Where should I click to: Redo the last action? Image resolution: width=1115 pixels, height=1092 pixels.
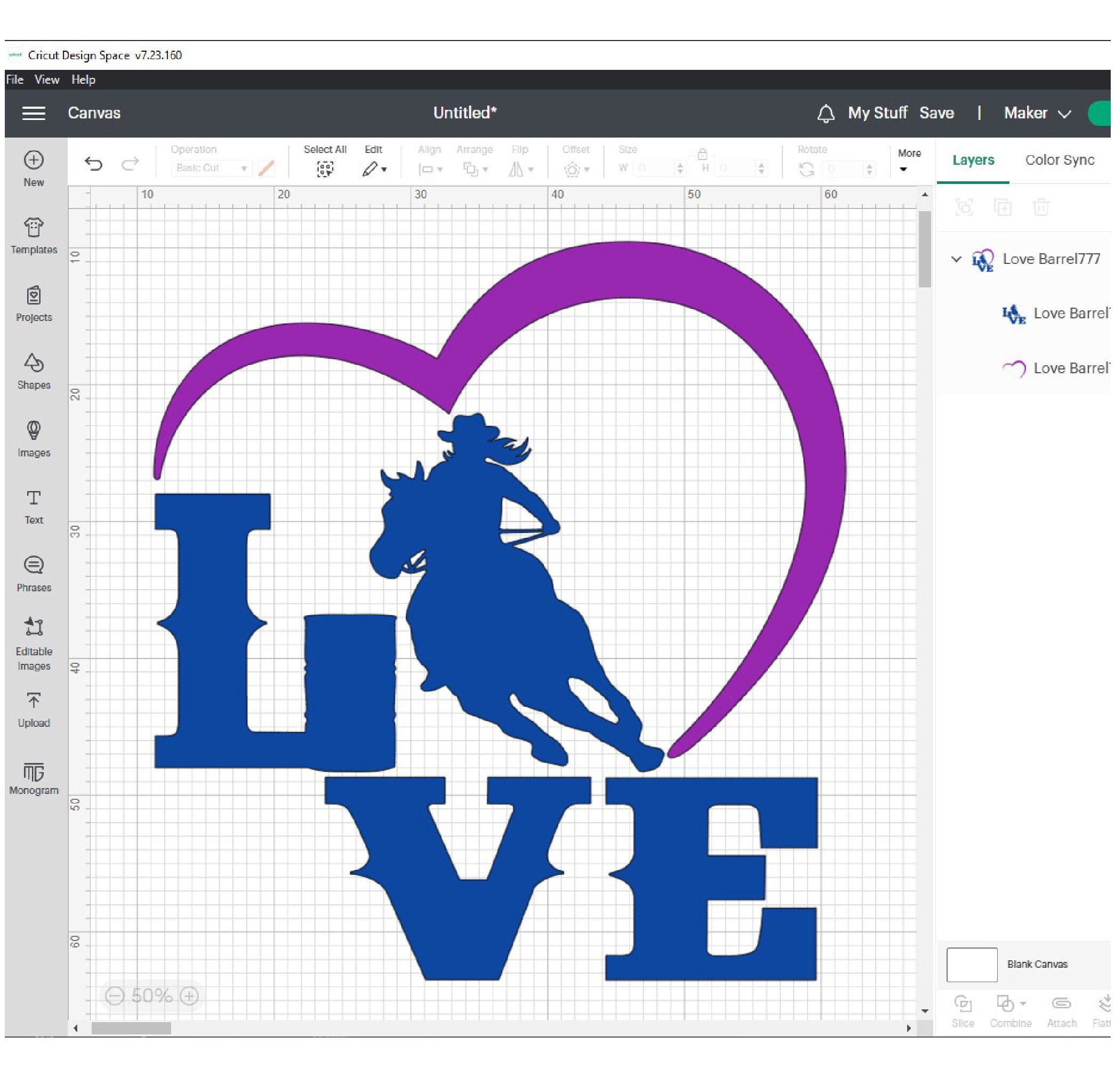130,165
